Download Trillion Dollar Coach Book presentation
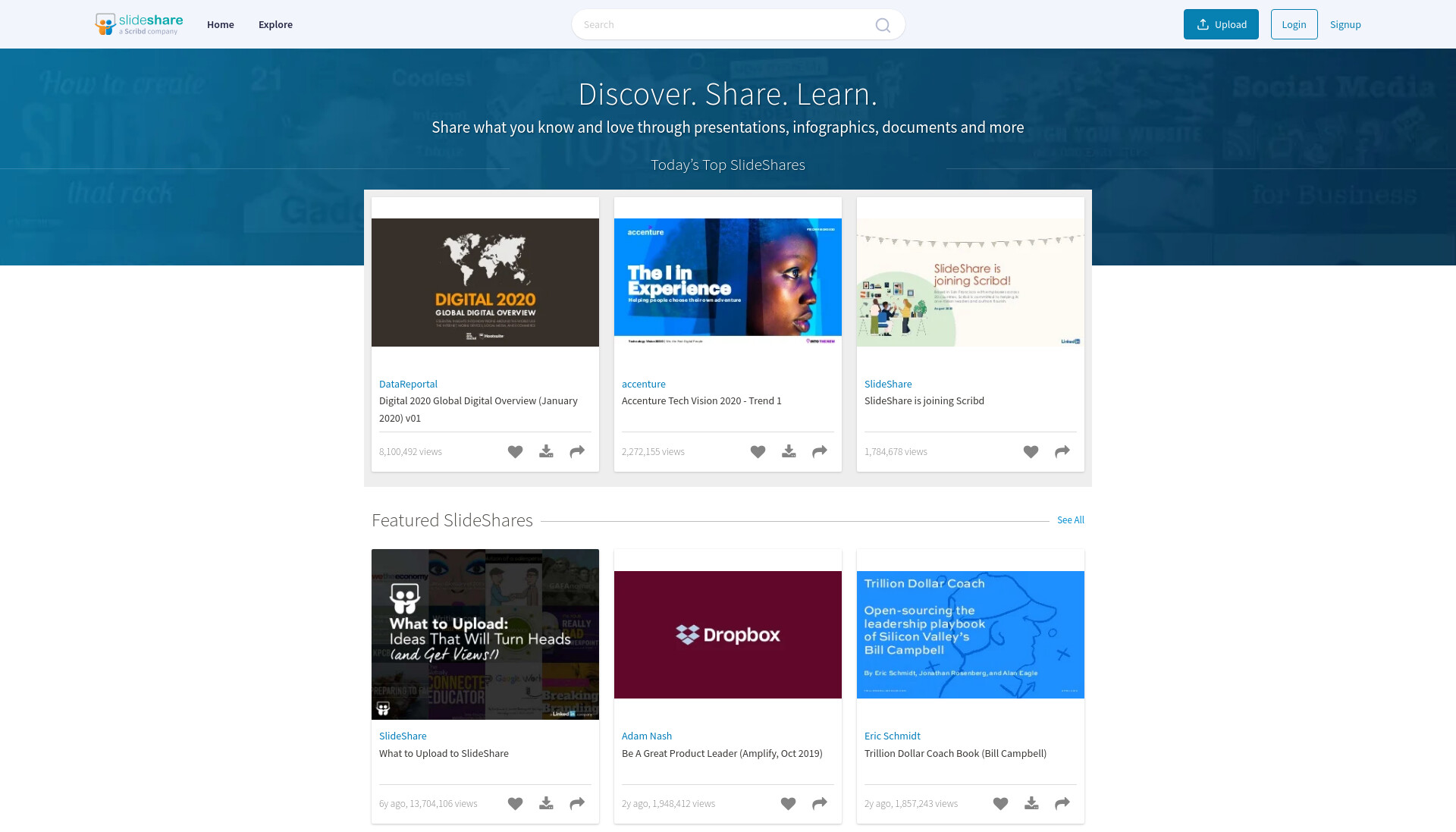The image size is (1456, 832). 1031,803
